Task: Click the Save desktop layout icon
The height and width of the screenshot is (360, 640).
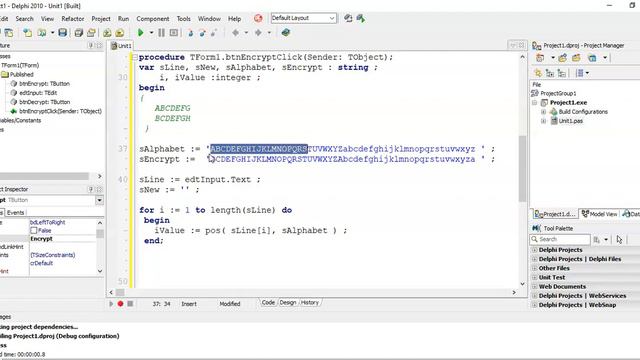Action: tap(348, 18)
